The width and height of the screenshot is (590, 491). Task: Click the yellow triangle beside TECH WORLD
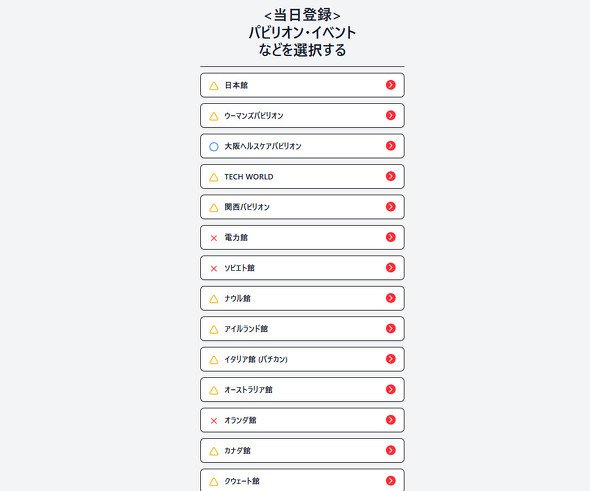[x=214, y=177]
